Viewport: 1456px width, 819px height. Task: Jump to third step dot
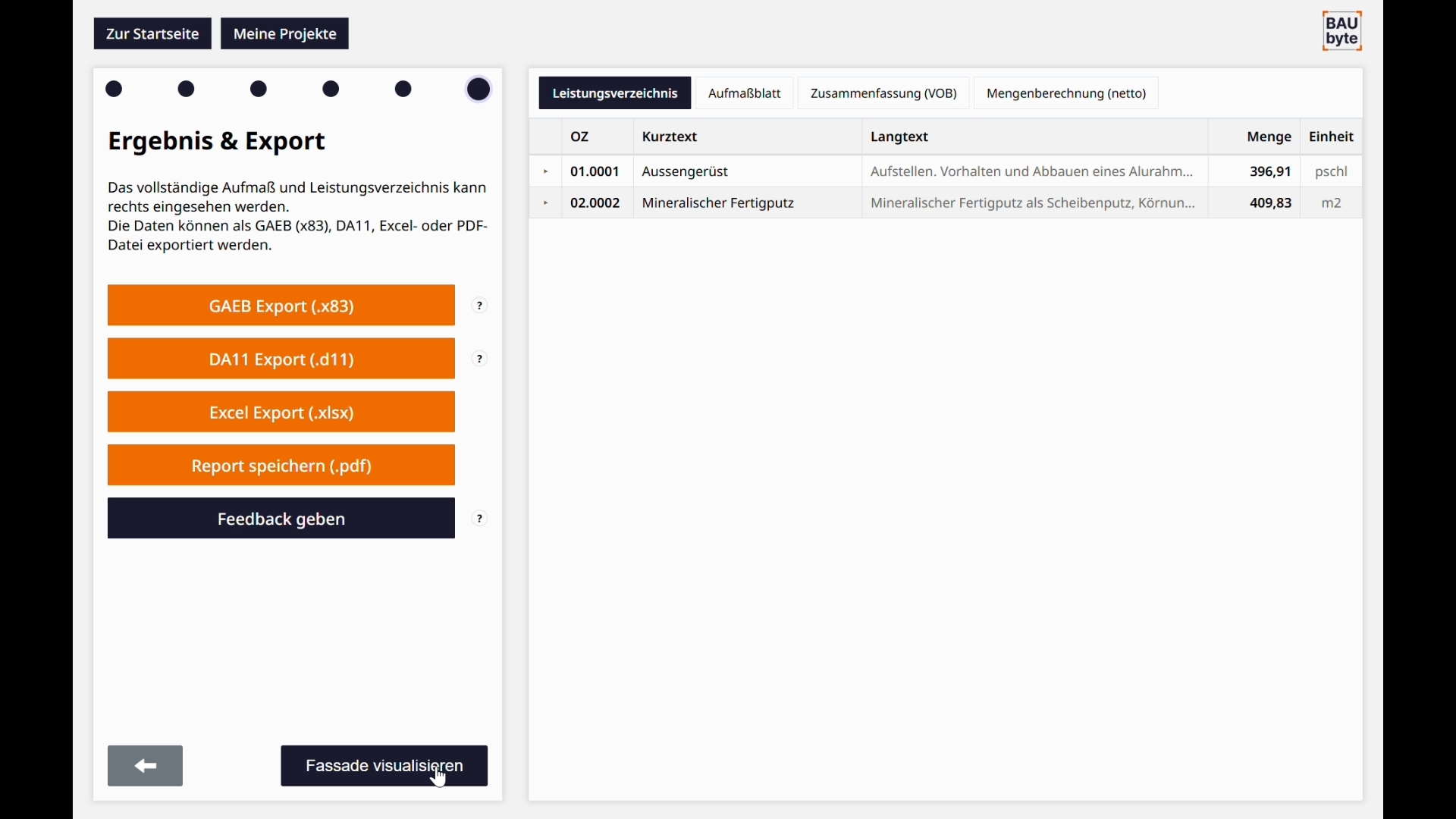coord(259,89)
